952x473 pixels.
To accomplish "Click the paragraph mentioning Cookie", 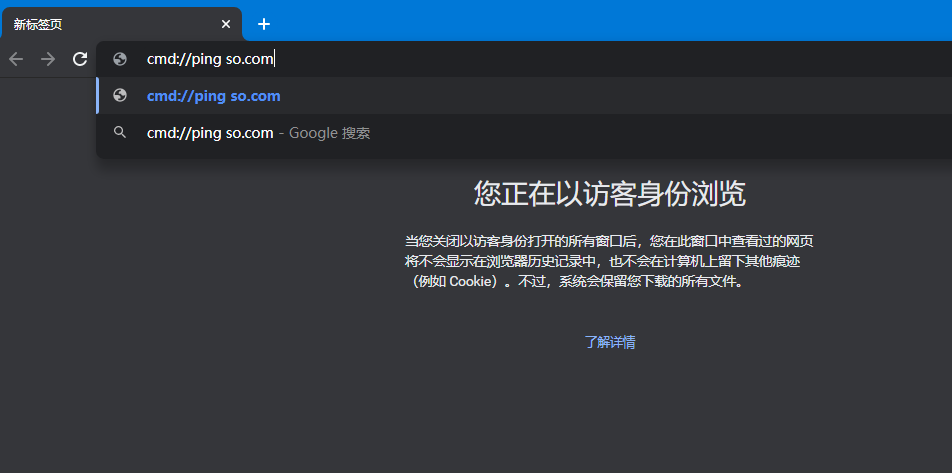I will pos(610,262).
